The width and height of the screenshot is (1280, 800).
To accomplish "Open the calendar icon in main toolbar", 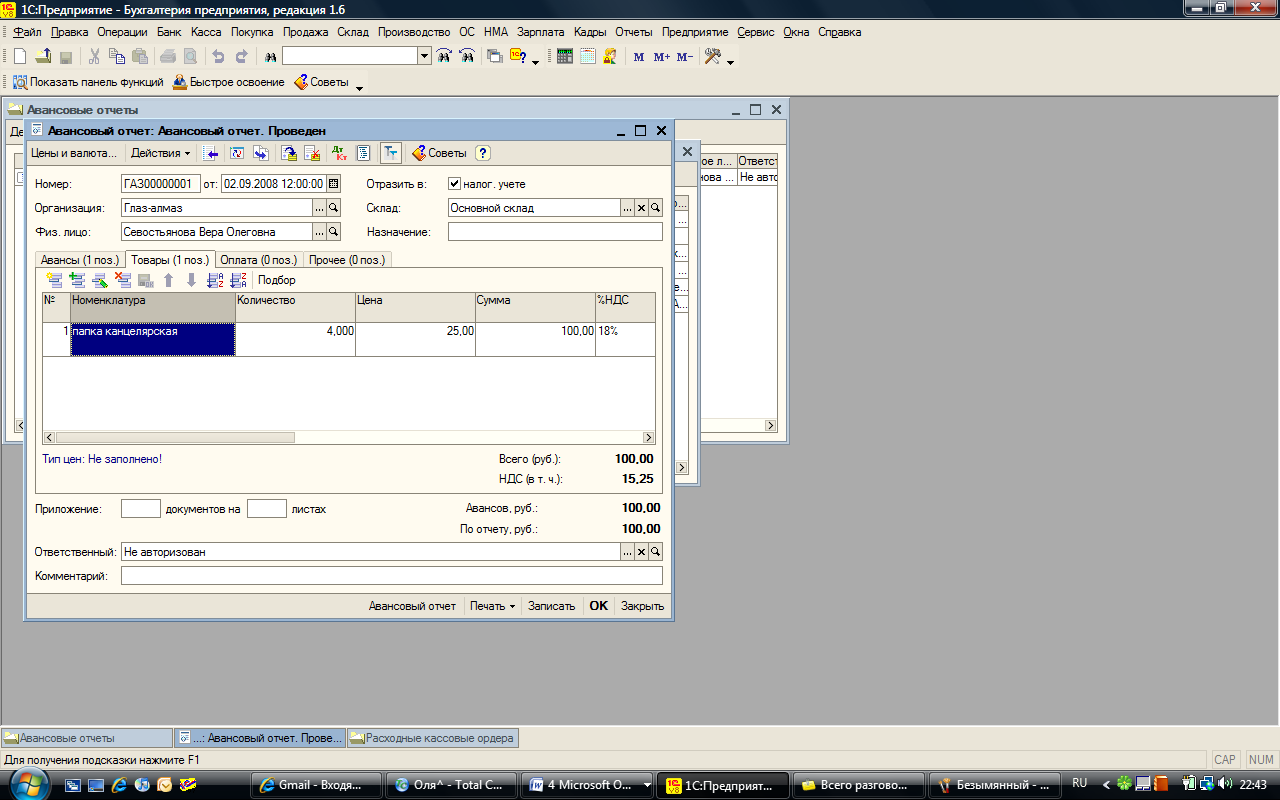I will (587, 57).
